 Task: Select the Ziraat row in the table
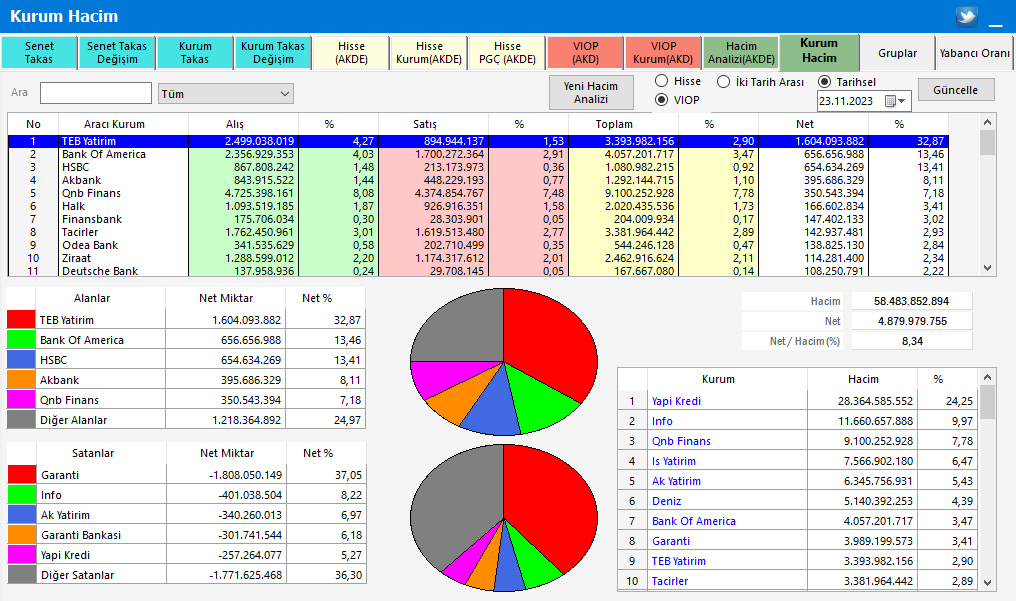click(478, 258)
